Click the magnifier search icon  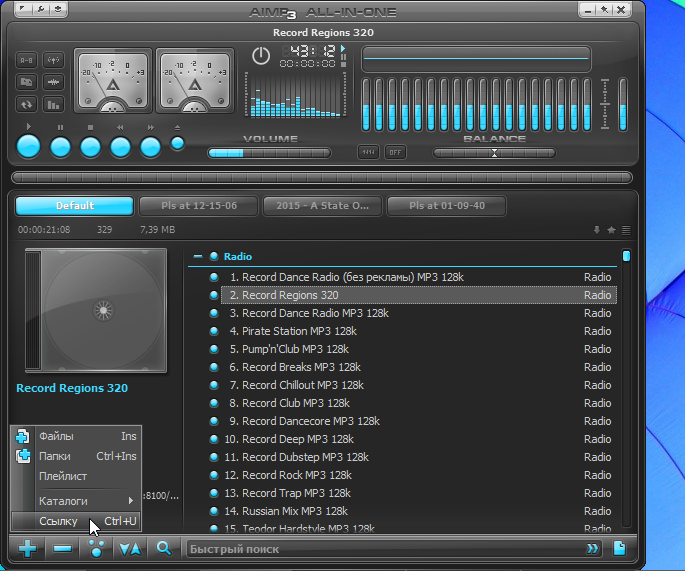[x=163, y=549]
